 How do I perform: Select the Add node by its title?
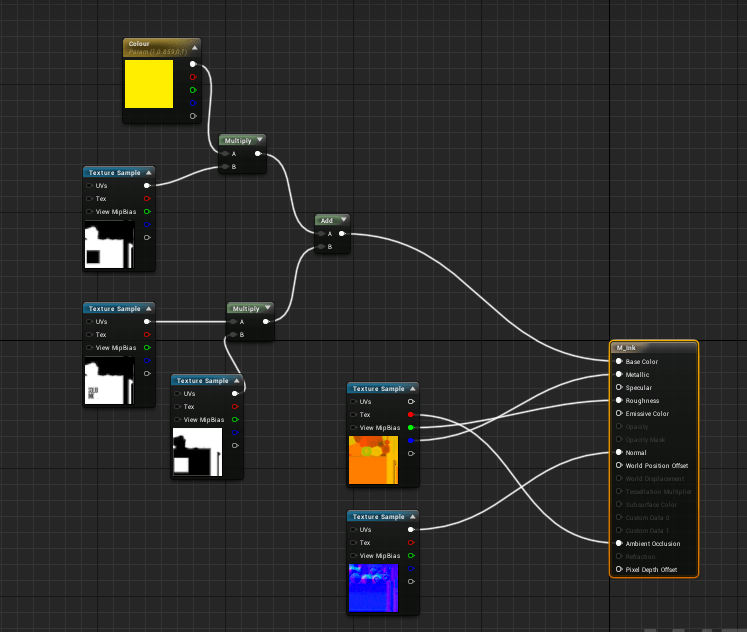[x=326, y=220]
